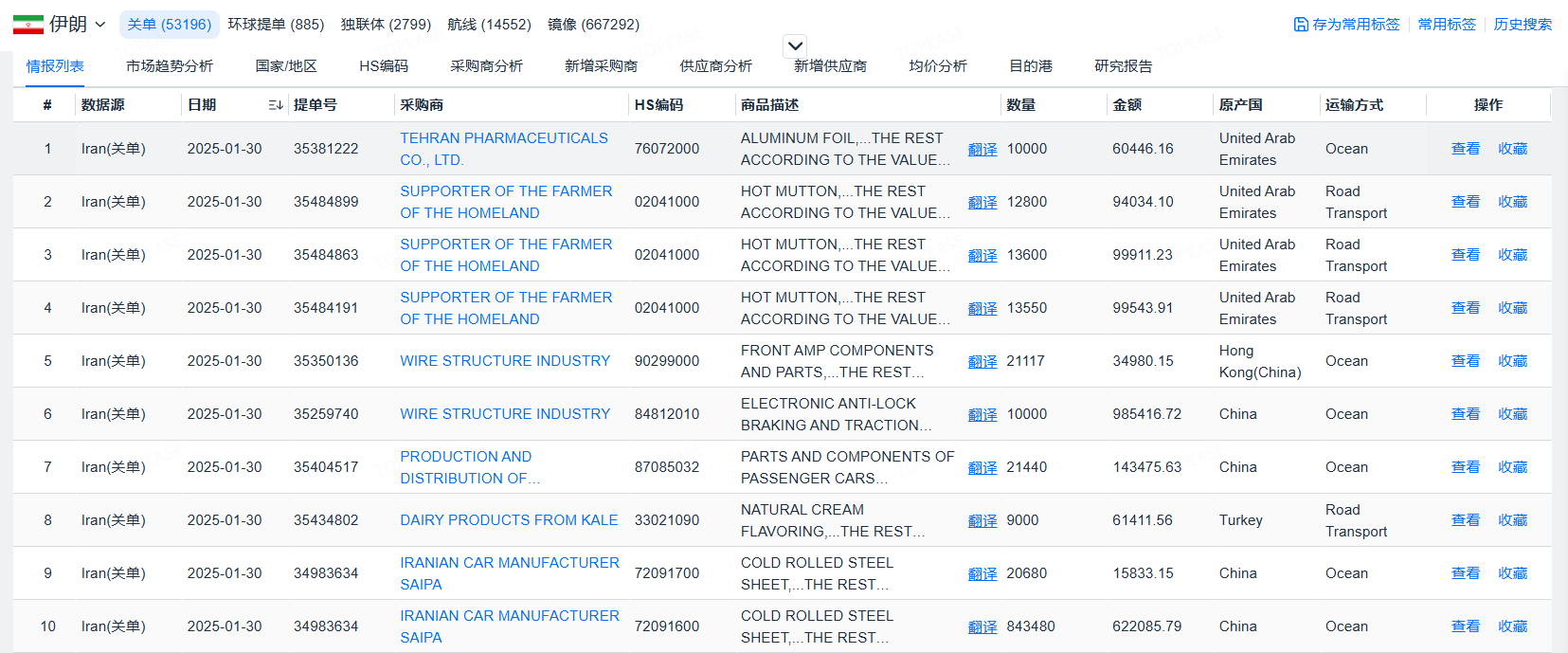
Task: Translate the NATURAL CREAM FLAVORING description
Action: click(982, 521)
